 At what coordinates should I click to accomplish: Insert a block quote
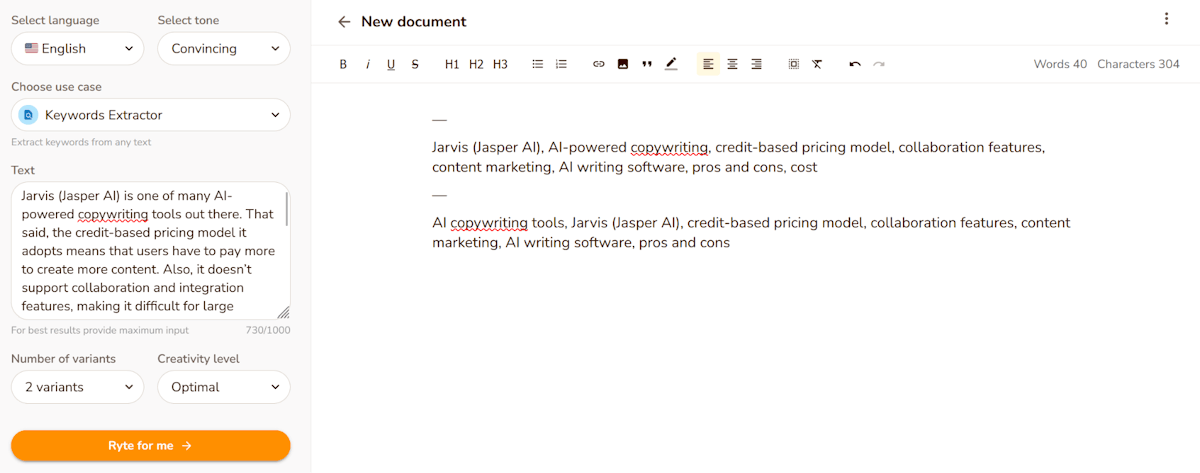647,64
